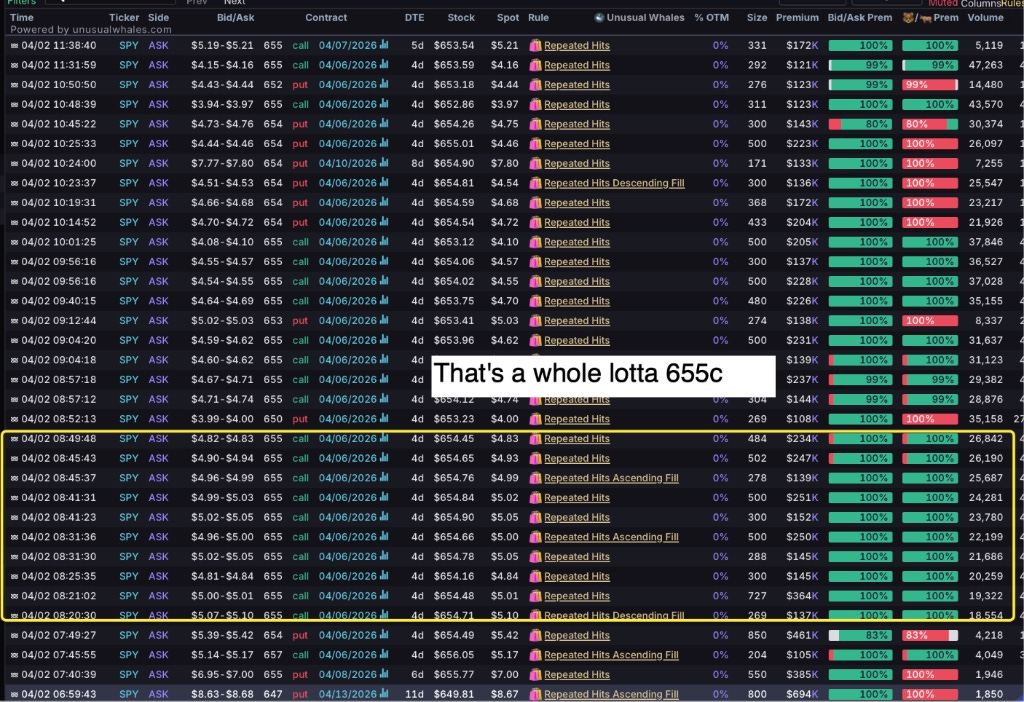The width and height of the screenshot is (1024, 702).
Task: Sort by the Bid/Ask column header
Action: [x=236, y=18]
